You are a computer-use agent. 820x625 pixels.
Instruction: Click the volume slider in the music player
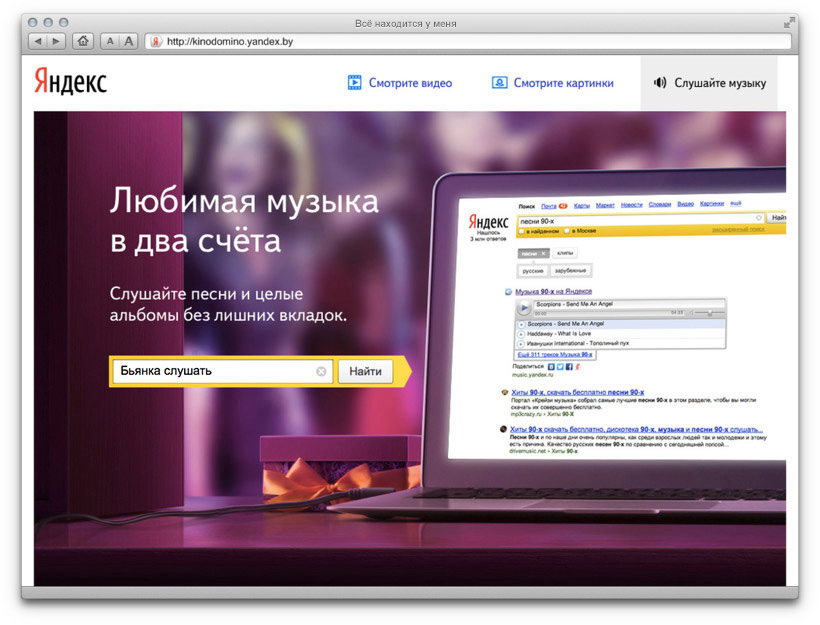[x=708, y=313]
